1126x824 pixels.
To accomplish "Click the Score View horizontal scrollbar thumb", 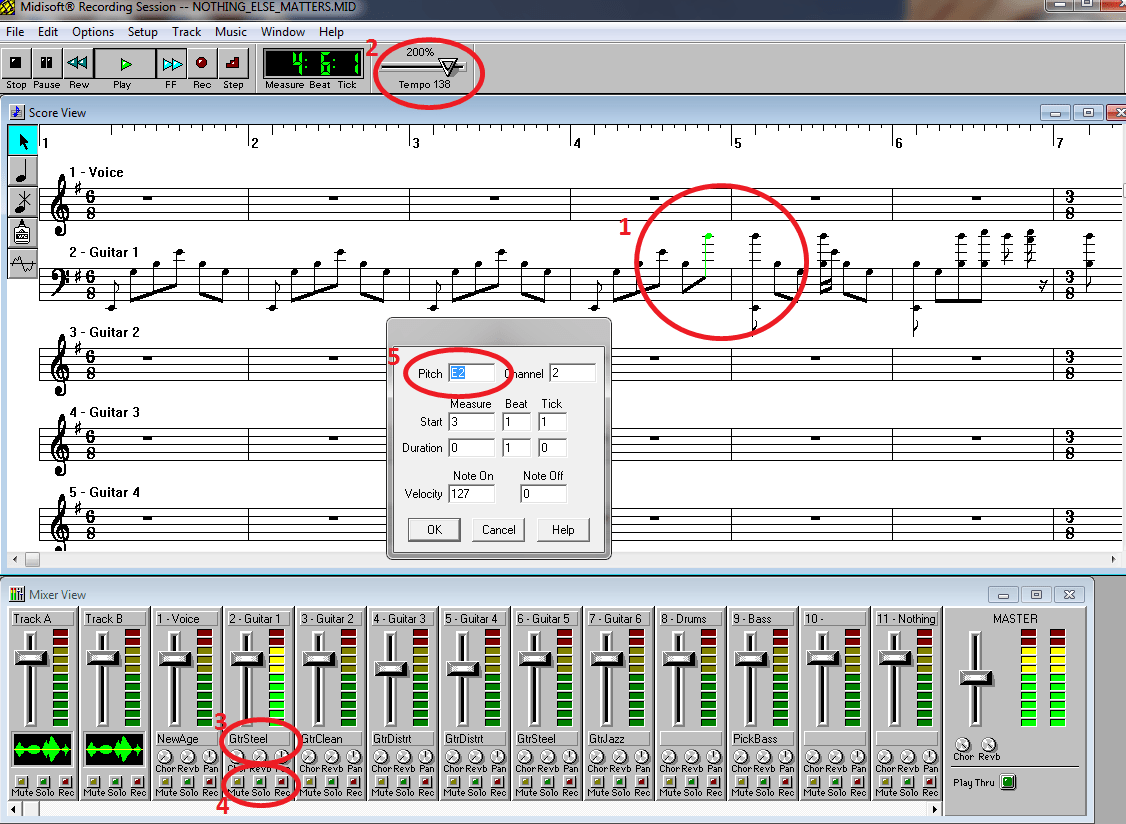I will click(33, 559).
